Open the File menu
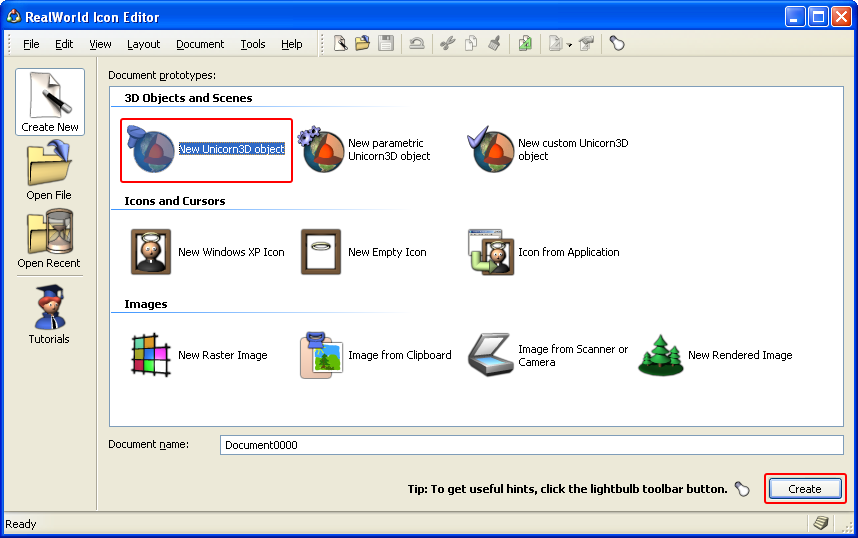This screenshot has width=858, height=538. click(x=31, y=44)
